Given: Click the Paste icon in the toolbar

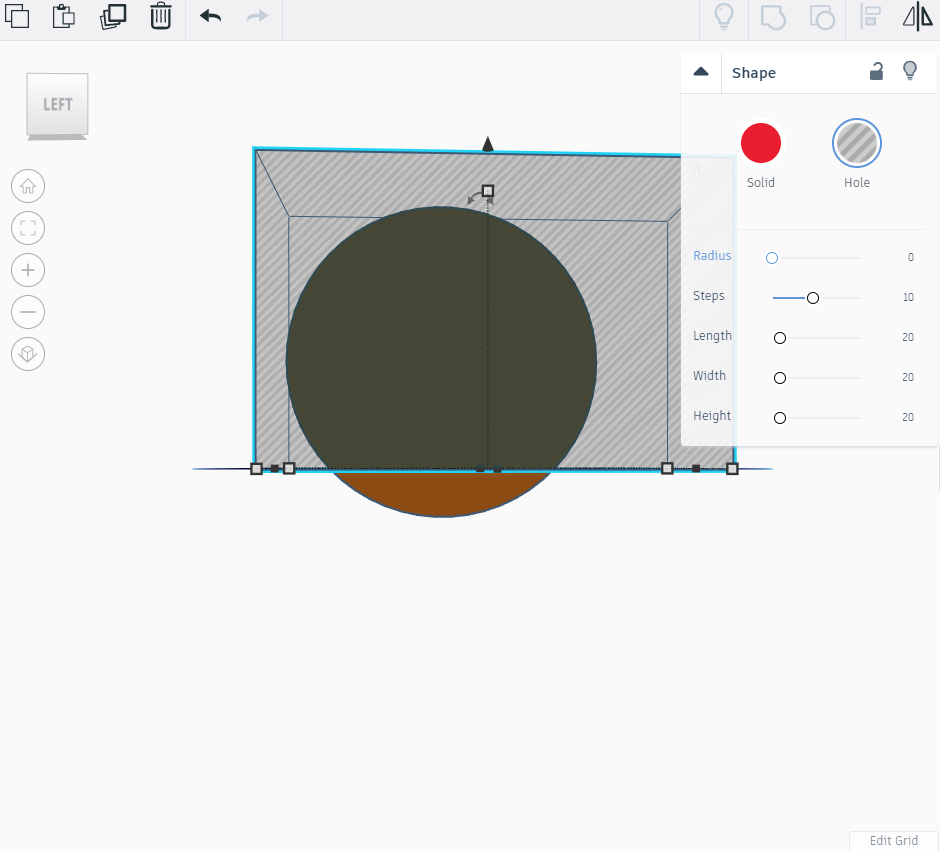Looking at the screenshot, I should click(x=63, y=17).
